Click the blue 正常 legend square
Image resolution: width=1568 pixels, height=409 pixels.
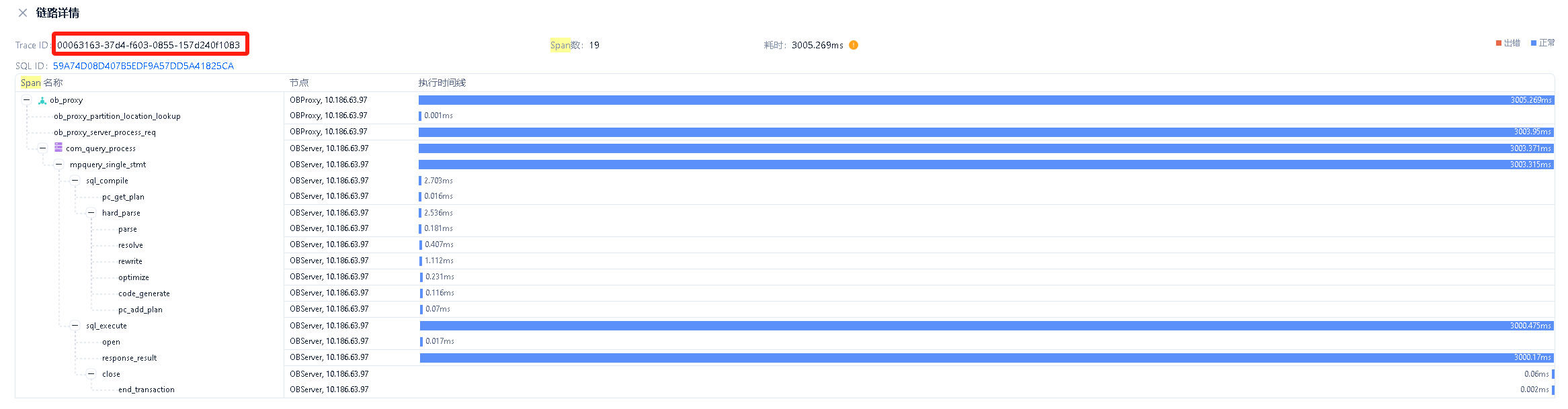click(x=1534, y=43)
